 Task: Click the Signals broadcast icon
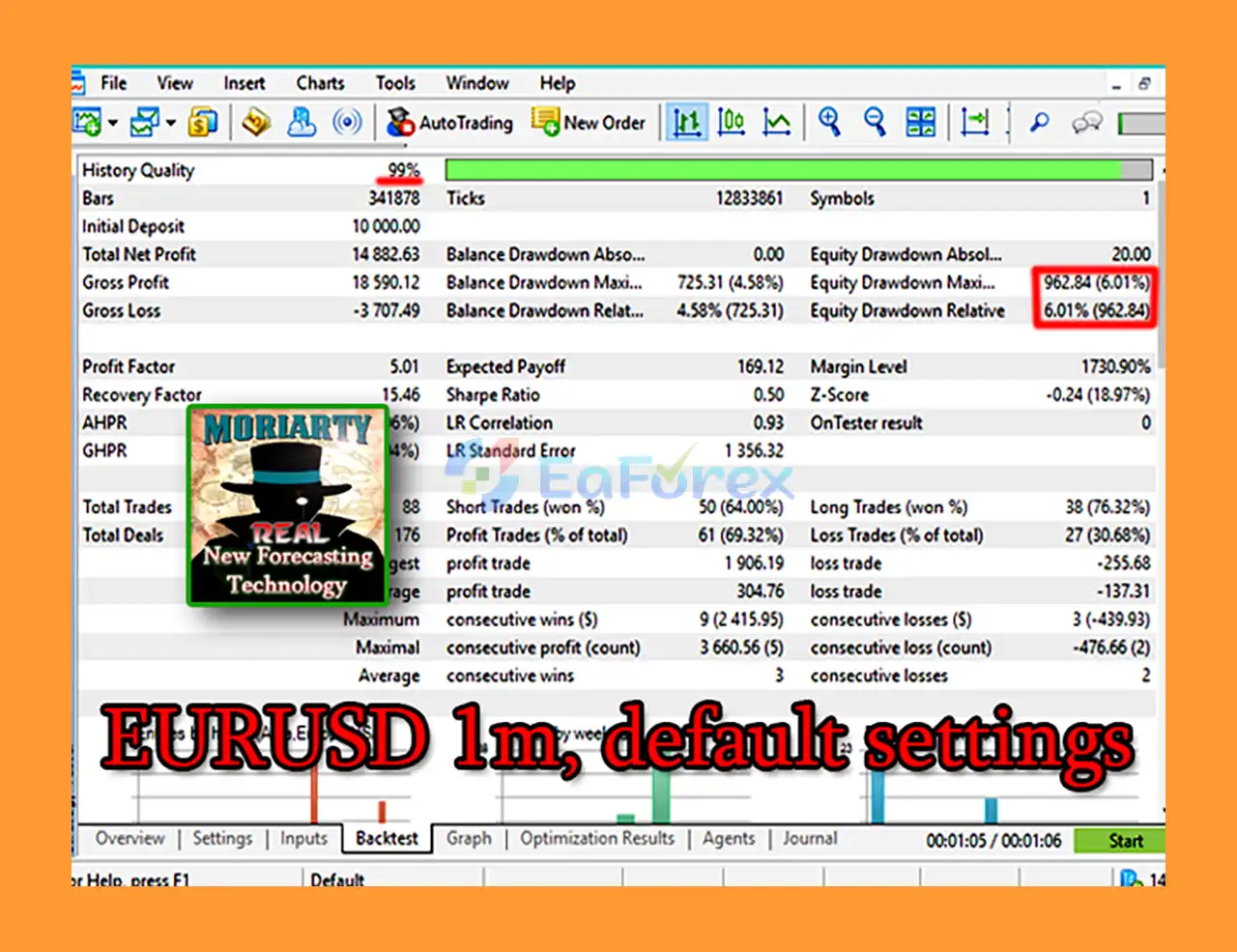tap(347, 123)
